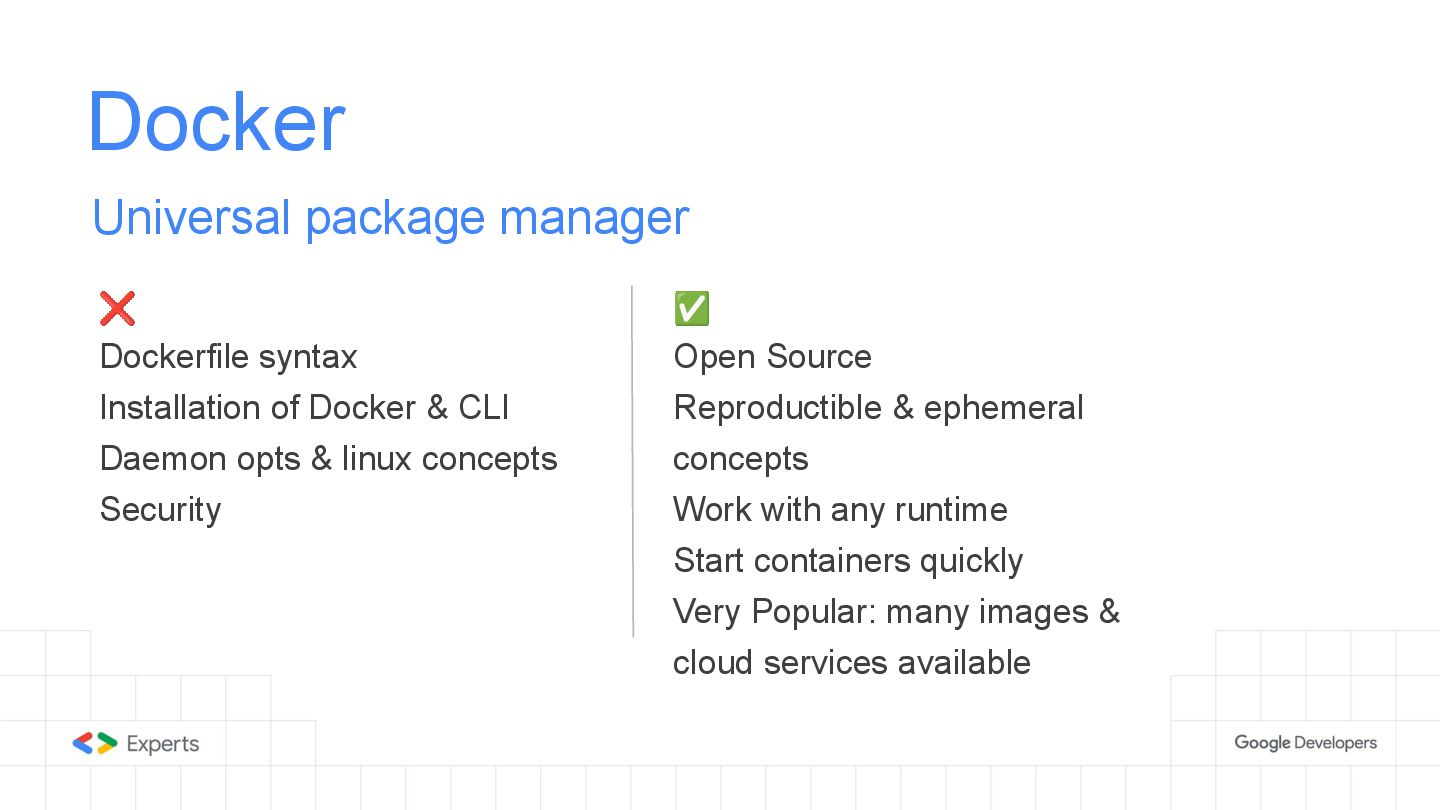Click the "Start containers quickly" line

pos(848,561)
